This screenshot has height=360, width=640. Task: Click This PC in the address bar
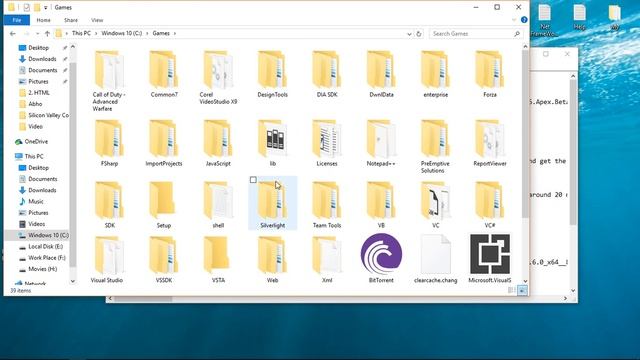81,33
